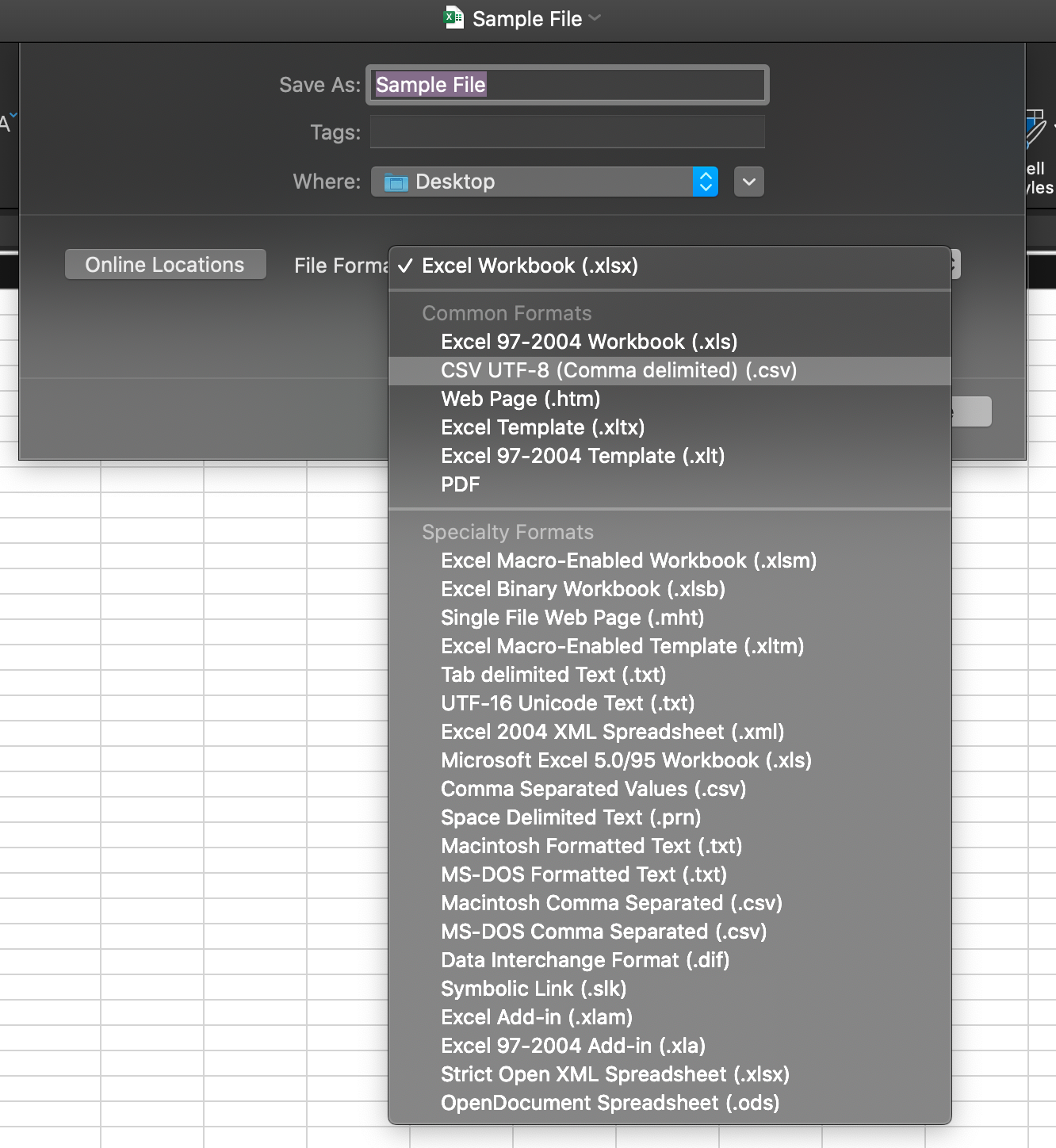Click the stepper arrows on the Where selector
The height and width of the screenshot is (1148, 1056).
pyautogui.click(x=705, y=182)
